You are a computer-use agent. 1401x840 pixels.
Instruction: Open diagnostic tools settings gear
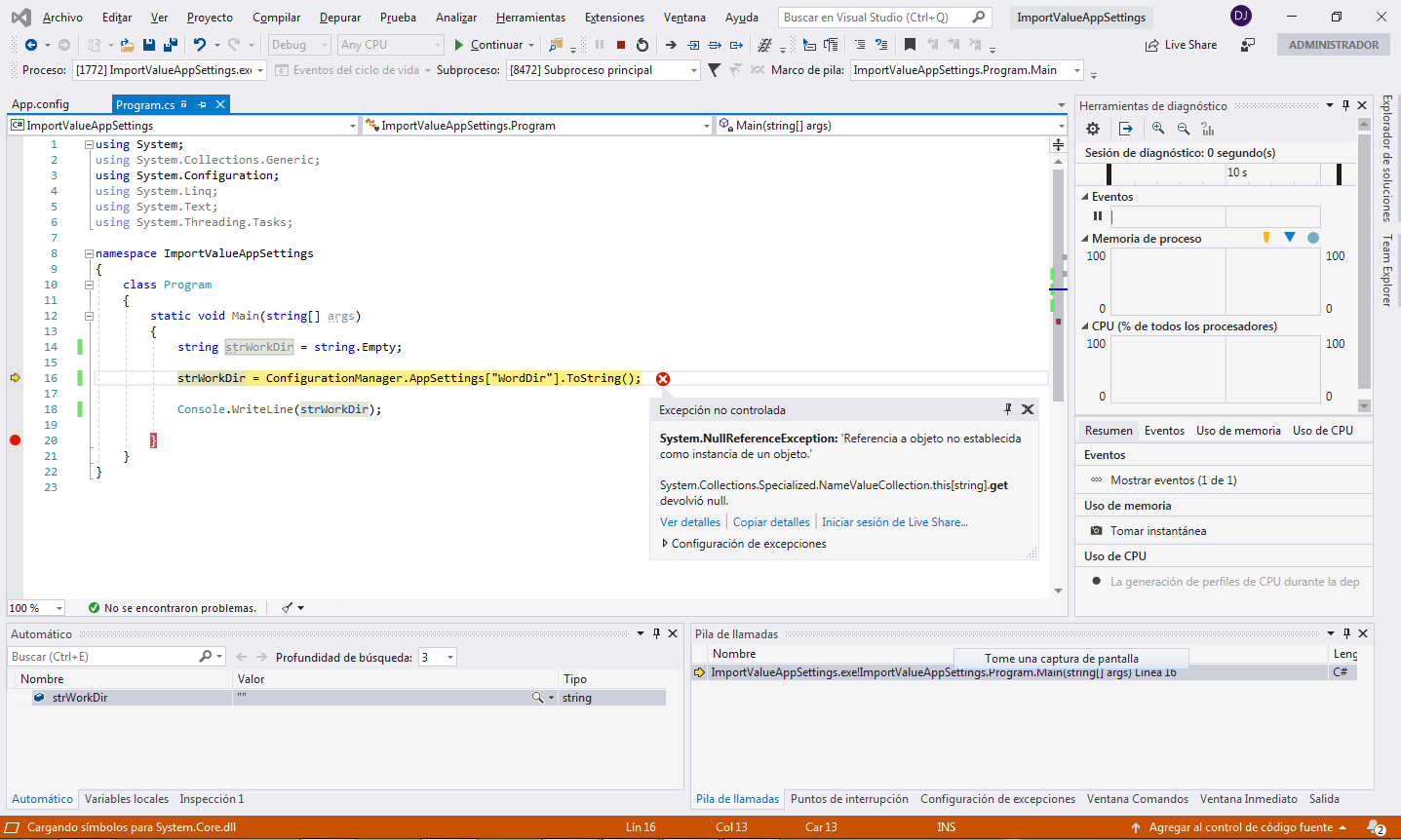[x=1093, y=129]
